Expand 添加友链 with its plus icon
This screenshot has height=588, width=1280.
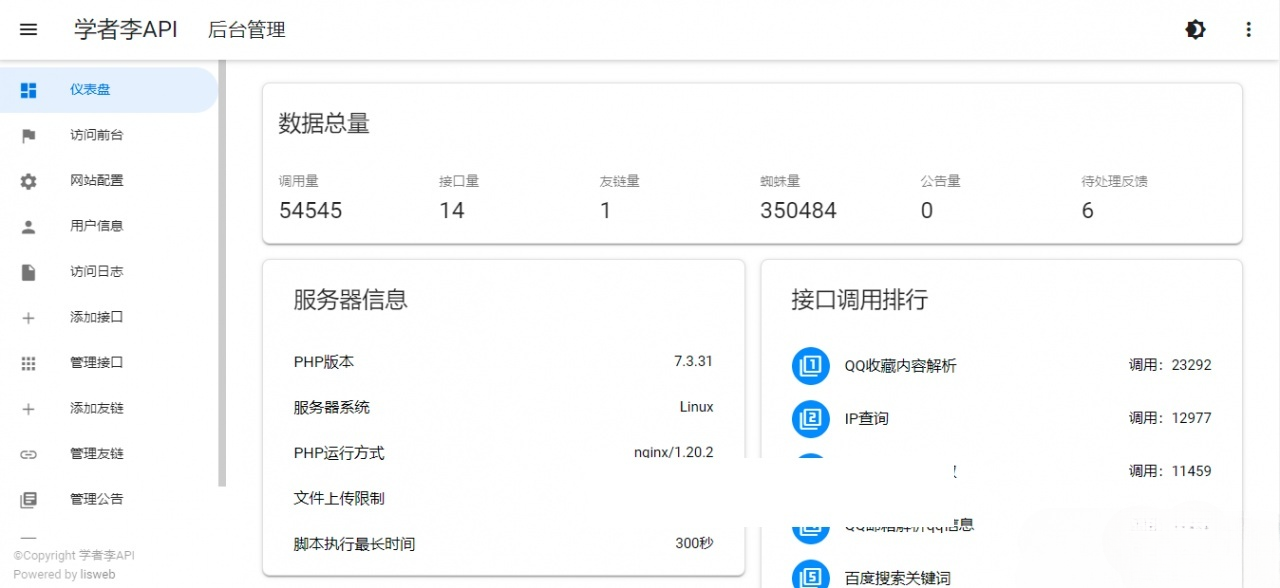[x=28, y=408]
